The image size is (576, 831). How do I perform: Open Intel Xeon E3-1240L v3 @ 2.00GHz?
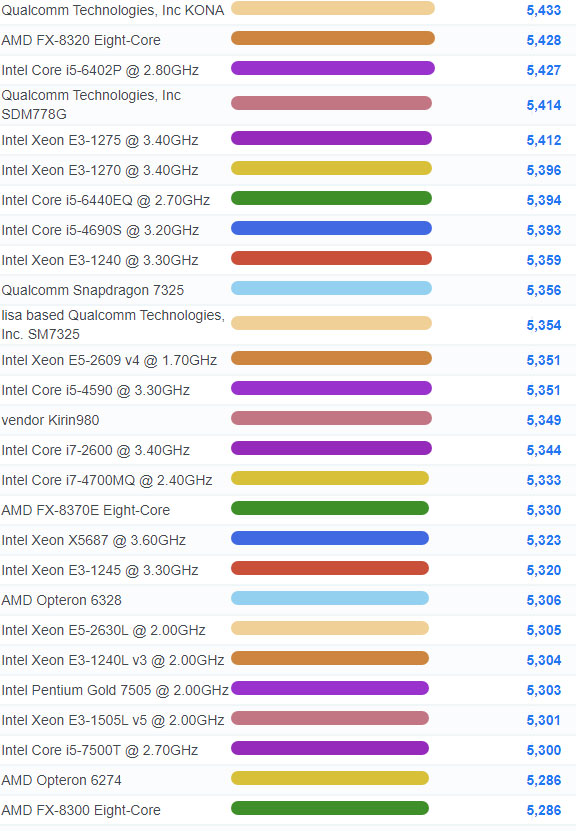(113, 660)
